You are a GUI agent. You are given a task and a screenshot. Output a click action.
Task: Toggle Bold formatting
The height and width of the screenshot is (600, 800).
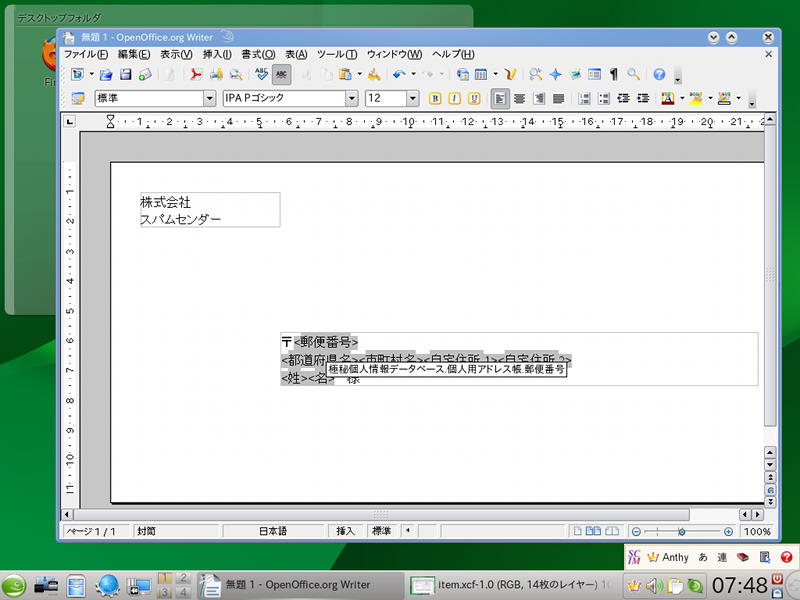coord(435,98)
